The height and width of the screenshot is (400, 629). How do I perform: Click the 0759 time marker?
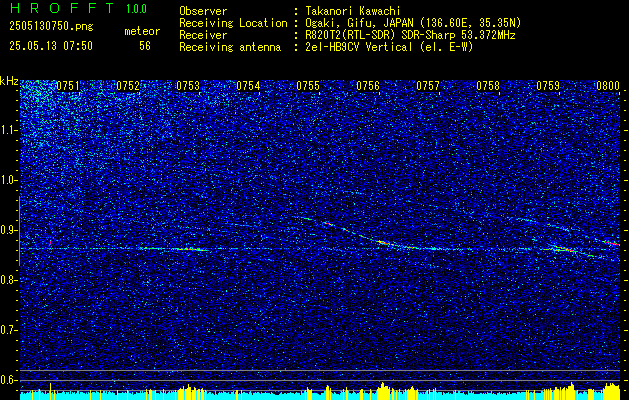coord(548,86)
